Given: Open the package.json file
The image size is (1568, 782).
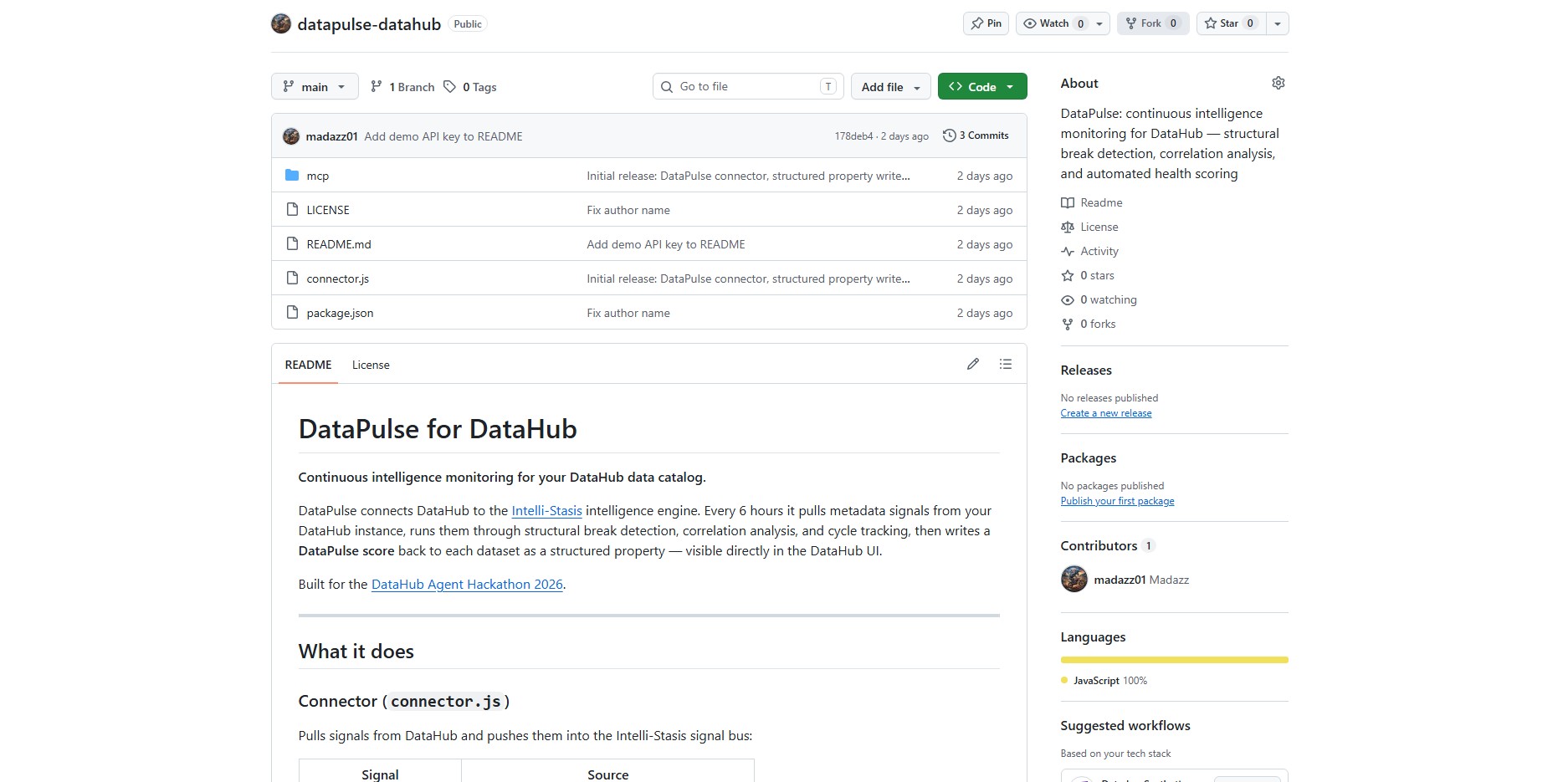Looking at the screenshot, I should [340, 313].
